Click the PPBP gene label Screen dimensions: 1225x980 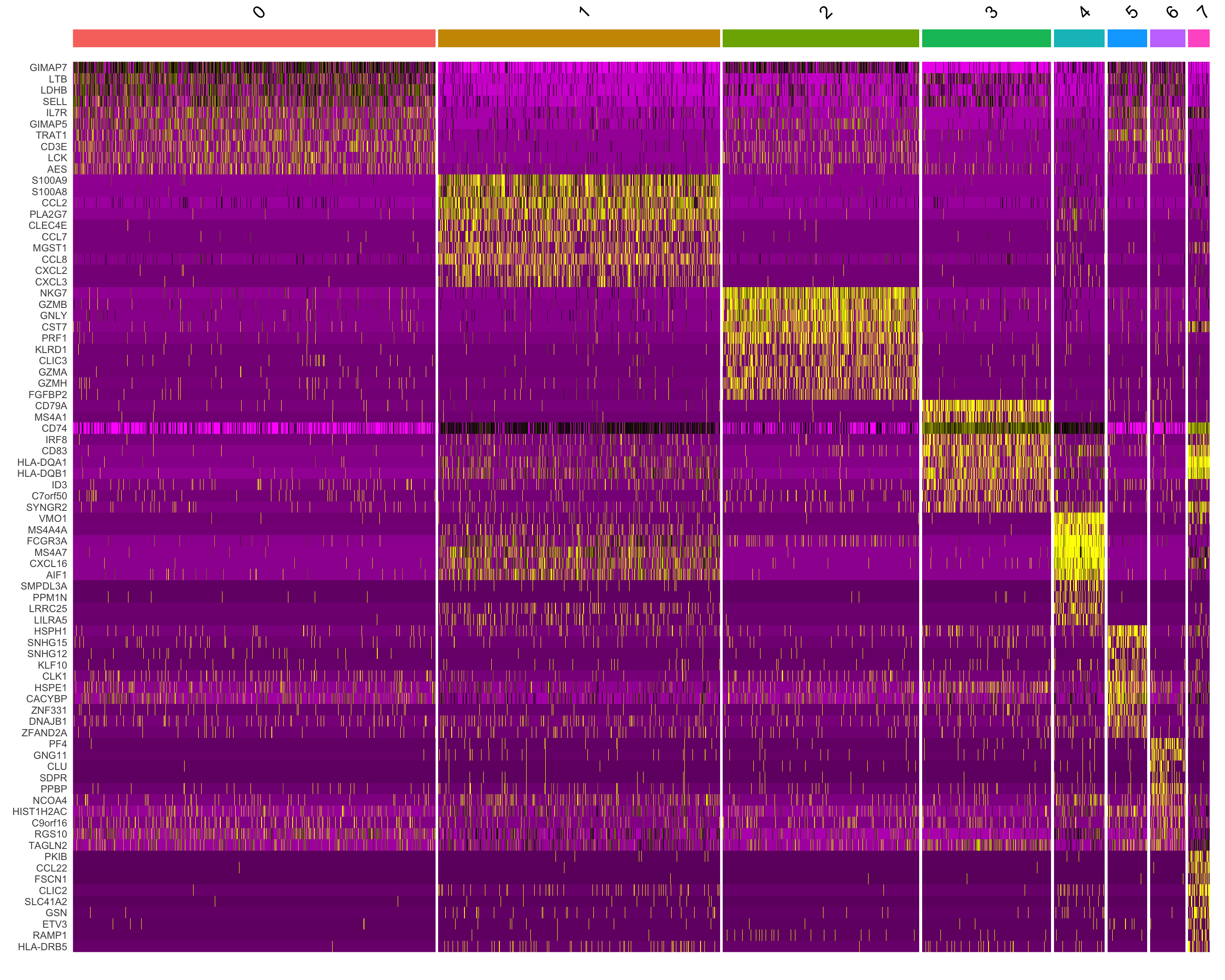click(54, 789)
